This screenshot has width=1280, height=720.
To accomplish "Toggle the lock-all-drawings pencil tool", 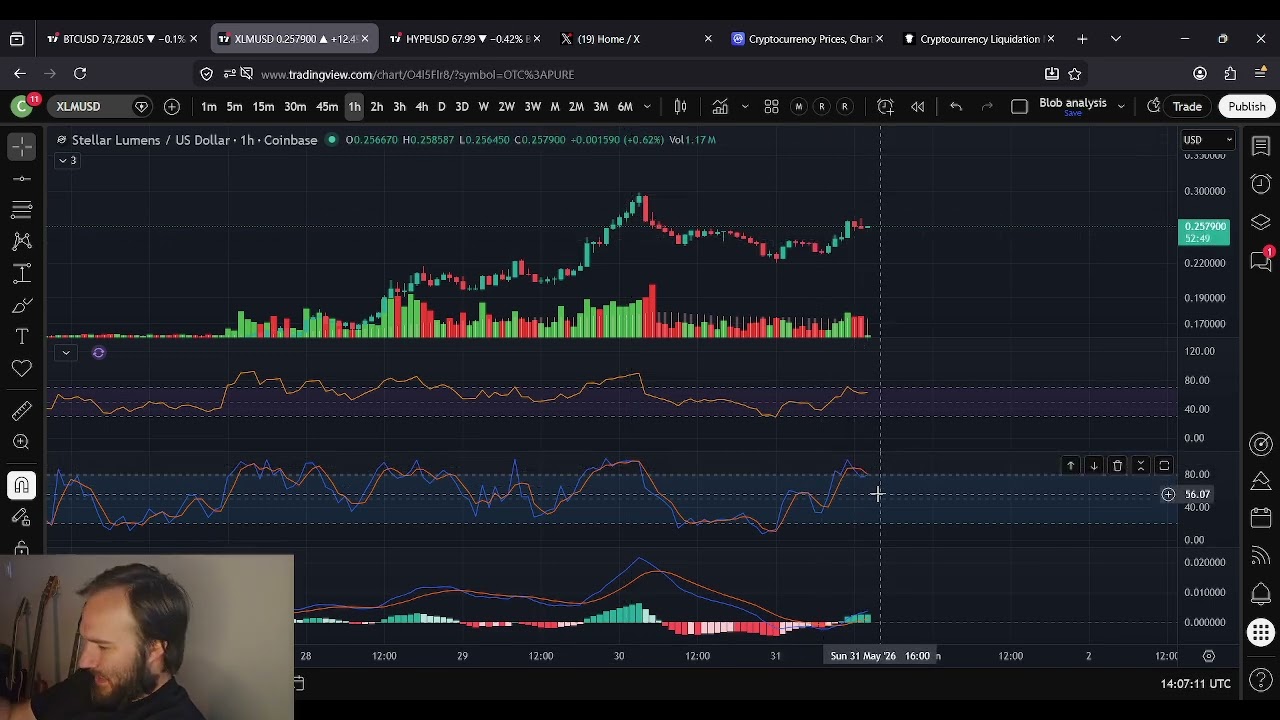I will 21,517.
